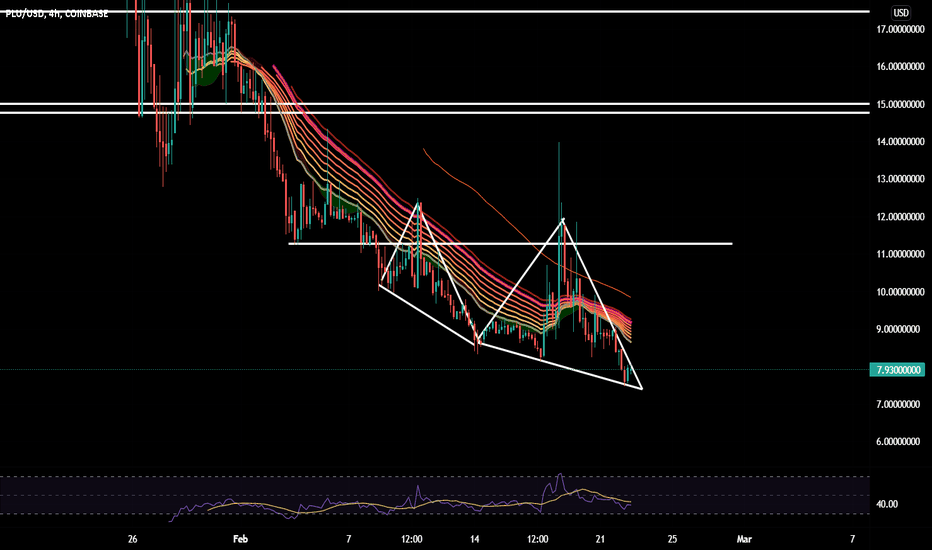This screenshot has height=550, width=932.
Task: Select the 7.93000000 current price label
Action: click(x=899, y=370)
